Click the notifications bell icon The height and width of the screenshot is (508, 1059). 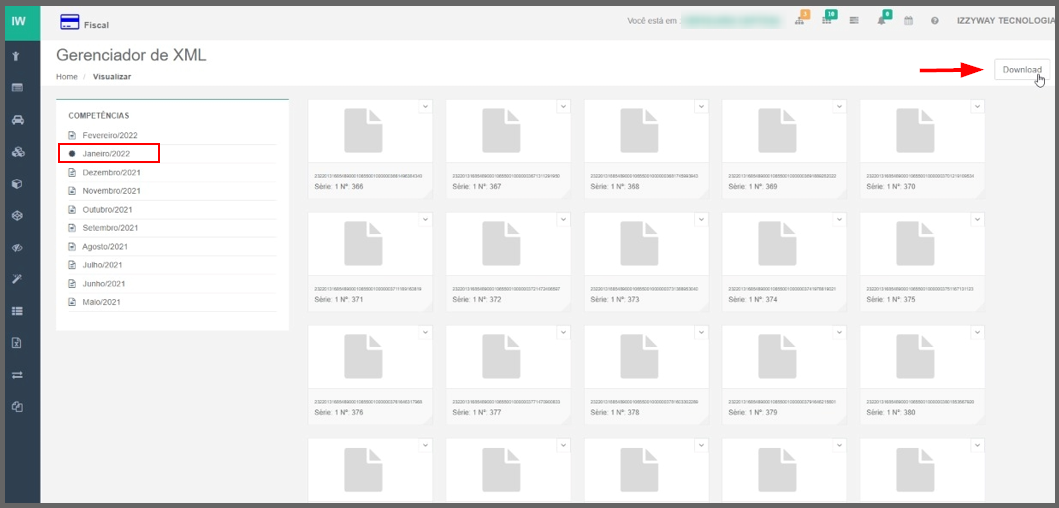882,21
